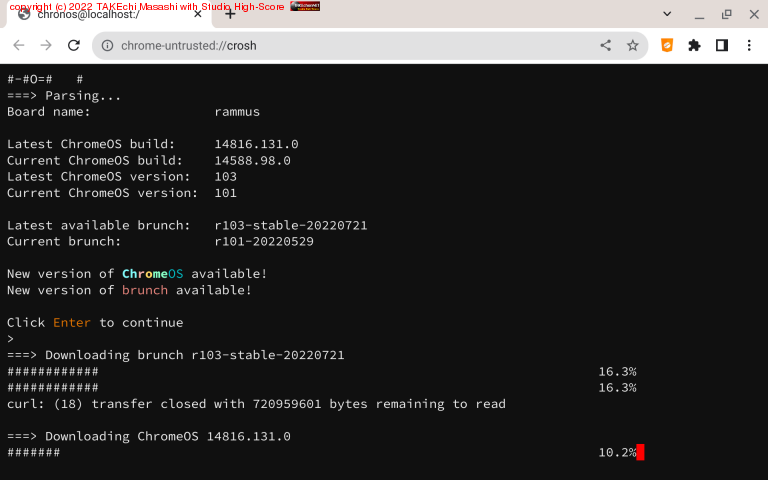The image size is (768, 480).
Task: Click the orange extension icon in toolbar
Action: point(667,45)
